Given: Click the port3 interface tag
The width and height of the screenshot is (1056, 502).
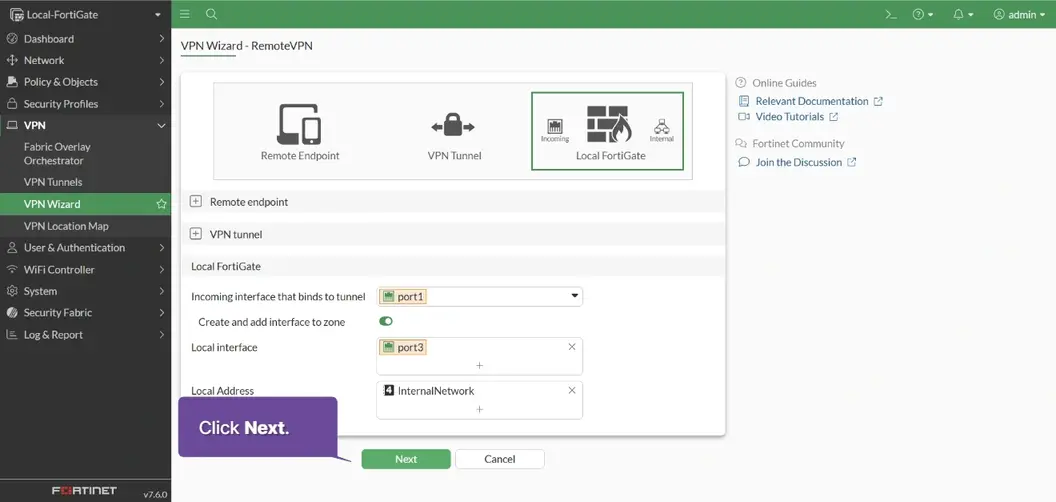Looking at the screenshot, I should 403,347.
